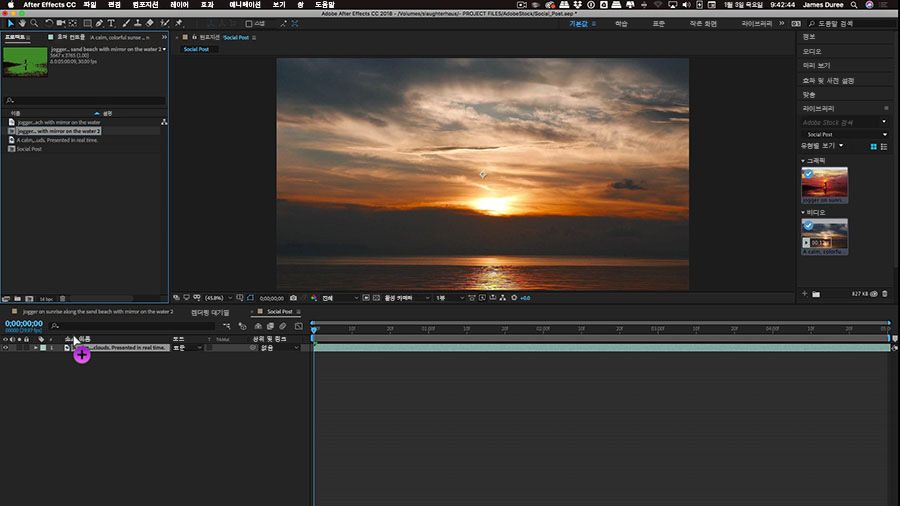Create a new folder in Project panel
The width and height of the screenshot is (900, 506).
[x=18, y=299]
